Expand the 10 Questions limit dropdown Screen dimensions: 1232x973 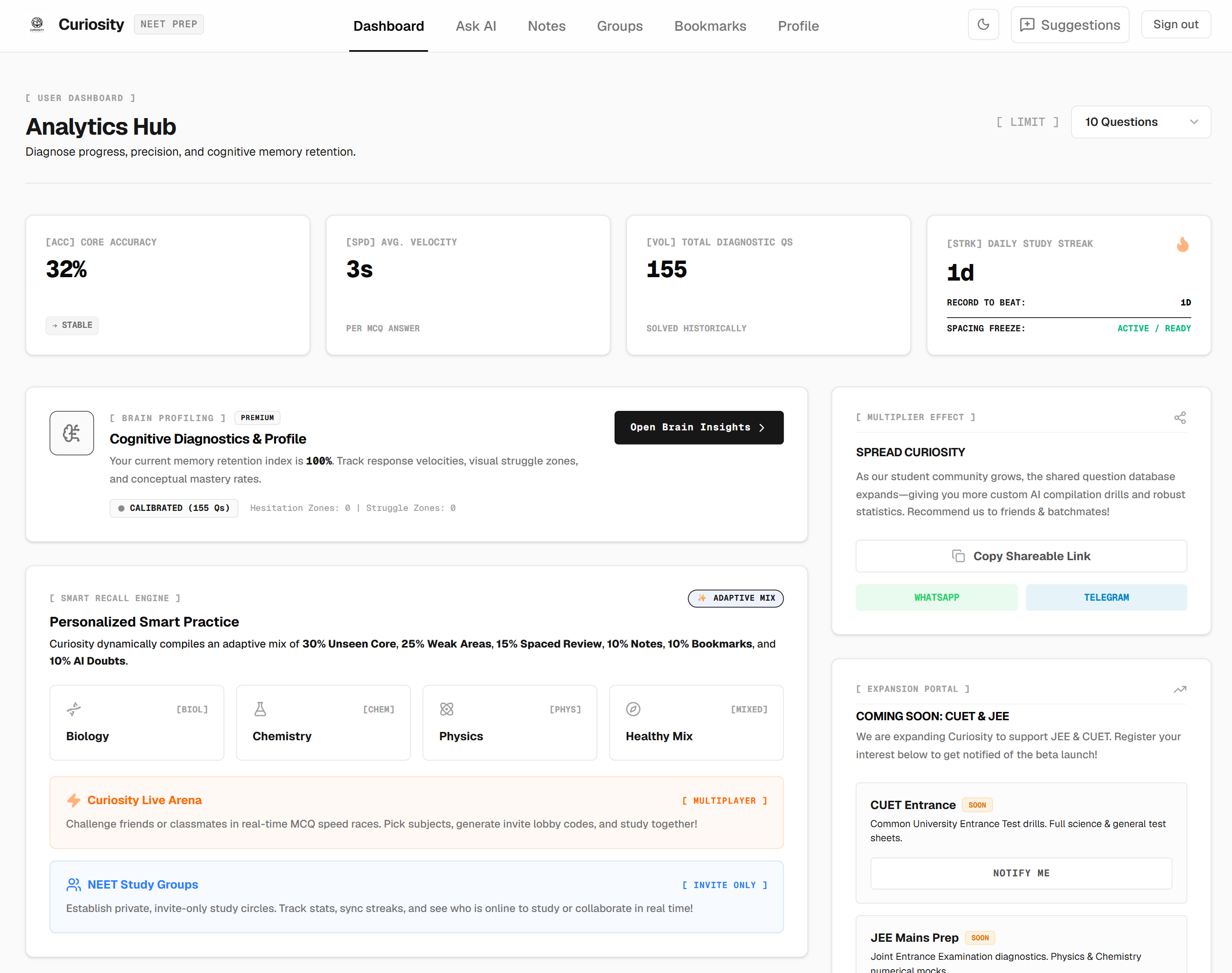coord(1140,122)
